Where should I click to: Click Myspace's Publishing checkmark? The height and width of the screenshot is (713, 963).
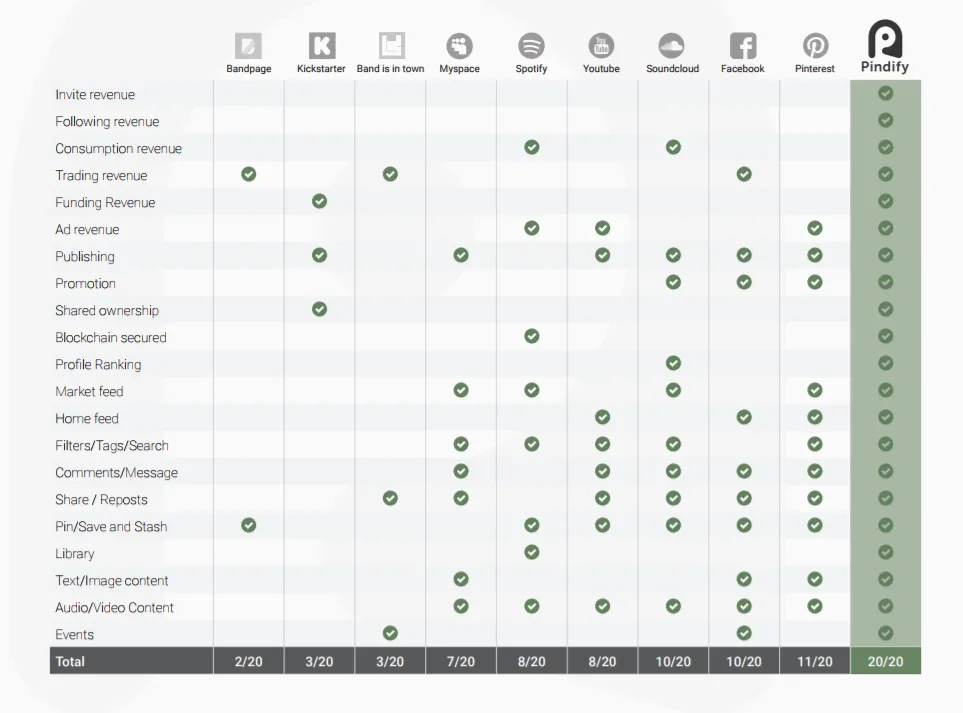461,255
